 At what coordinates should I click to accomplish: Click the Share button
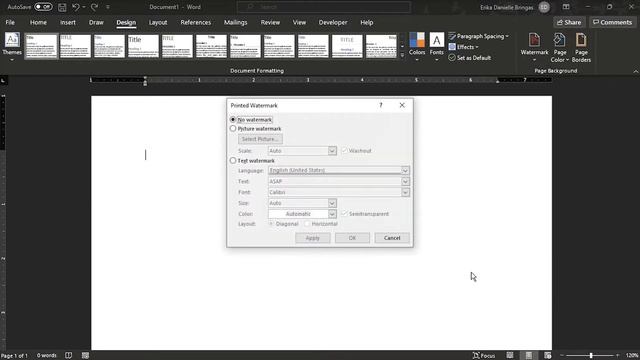pos(569,22)
